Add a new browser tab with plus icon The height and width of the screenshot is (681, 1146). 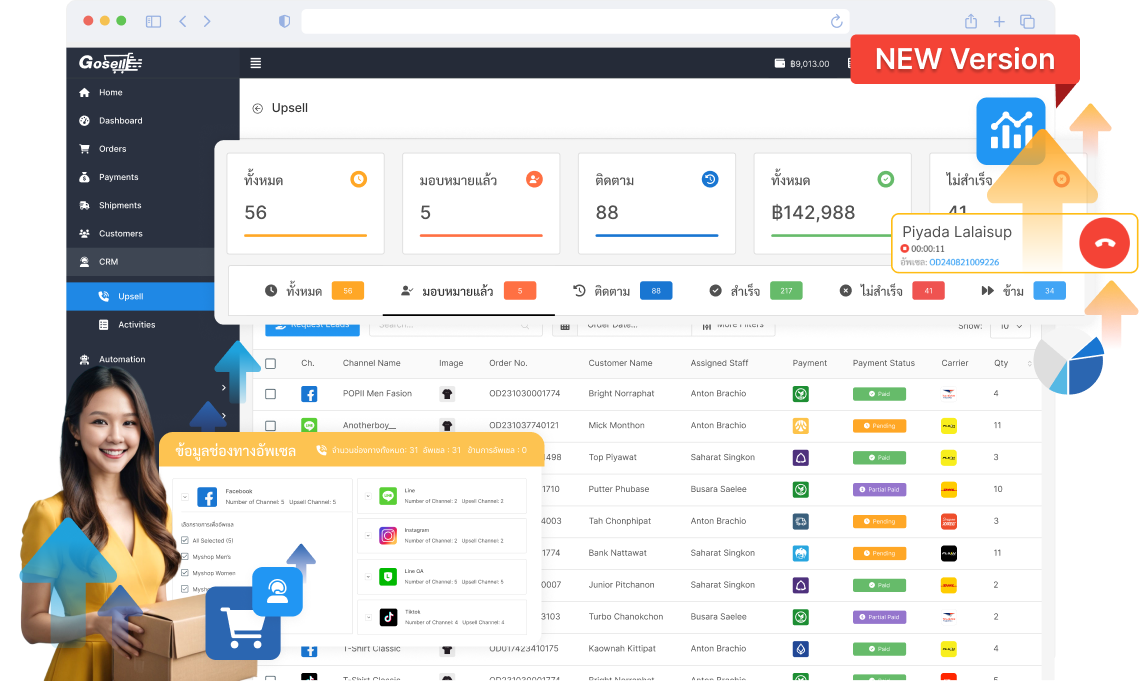coord(999,21)
